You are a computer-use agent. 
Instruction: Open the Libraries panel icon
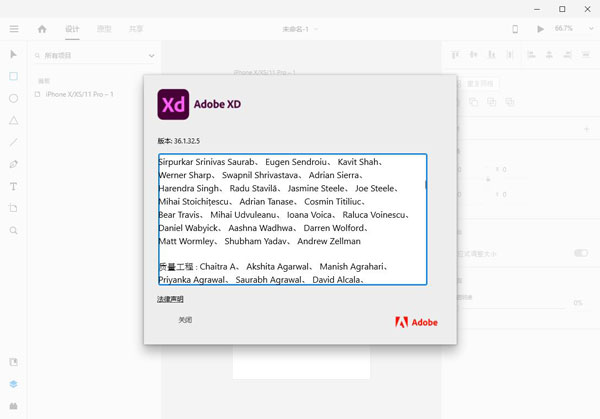[13, 362]
